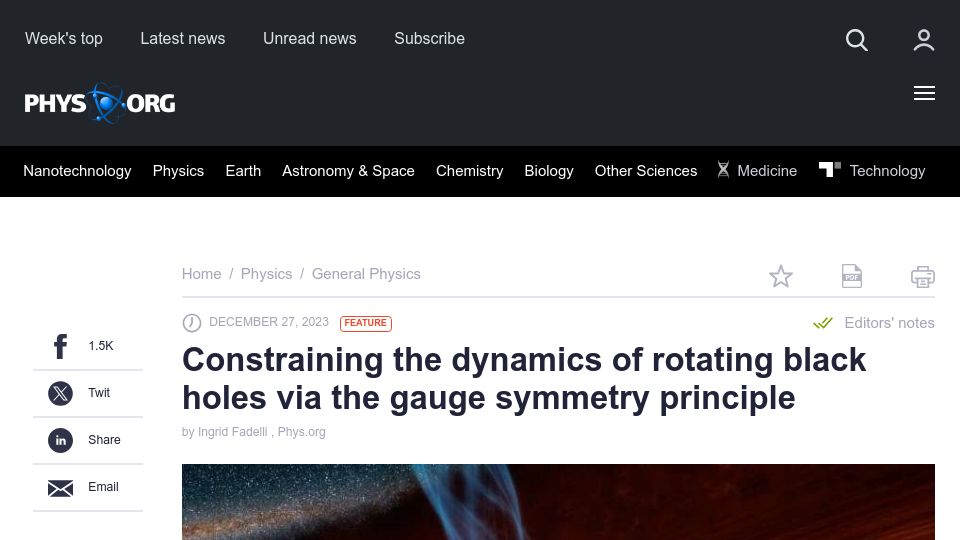The image size is (960, 540).
Task: Click the Phys.org byline link
Action: (x=301, y=432)
